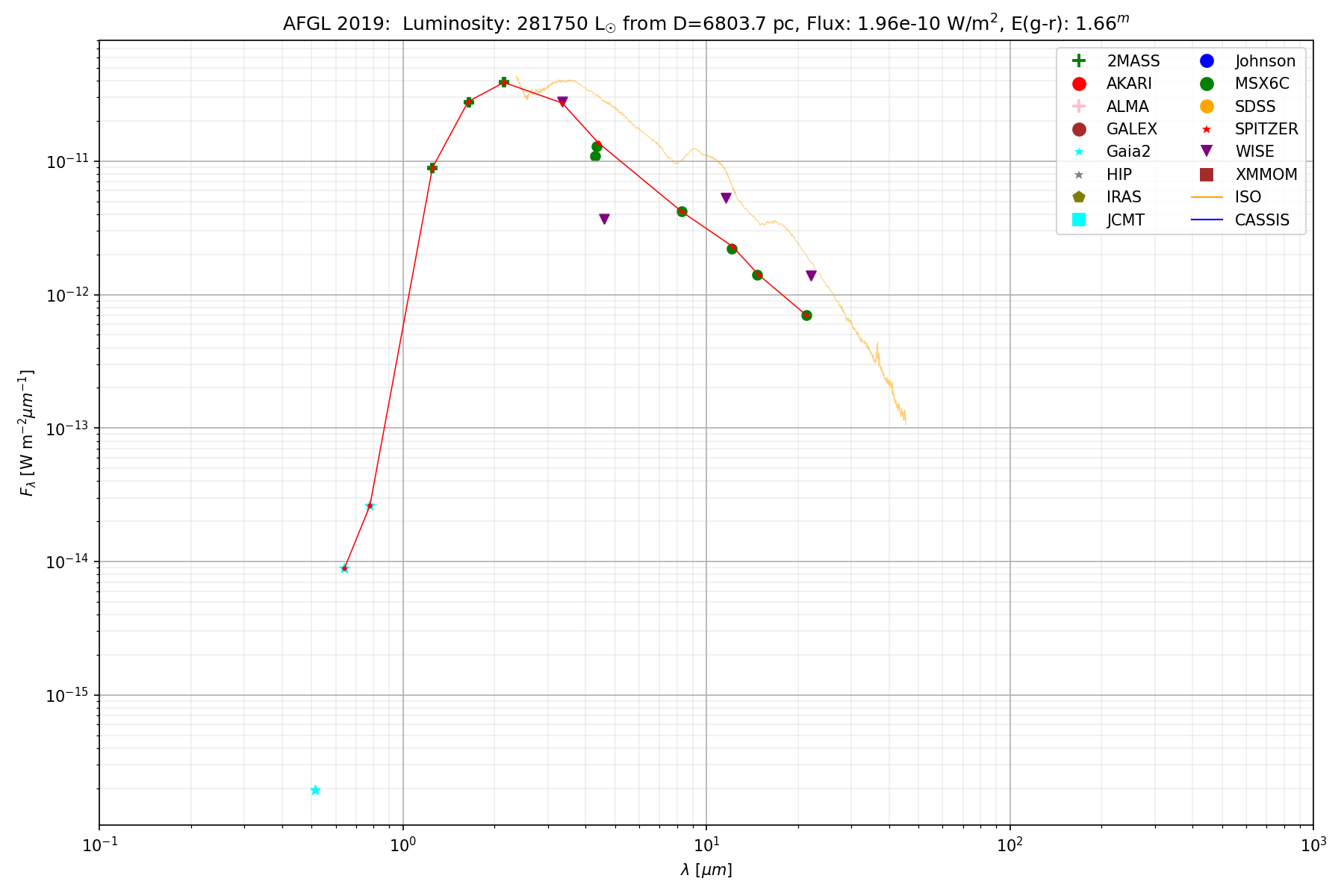Click the rightmost MSX6C data point
Viewport: 1344px width, 896px height.
(806, 315)
